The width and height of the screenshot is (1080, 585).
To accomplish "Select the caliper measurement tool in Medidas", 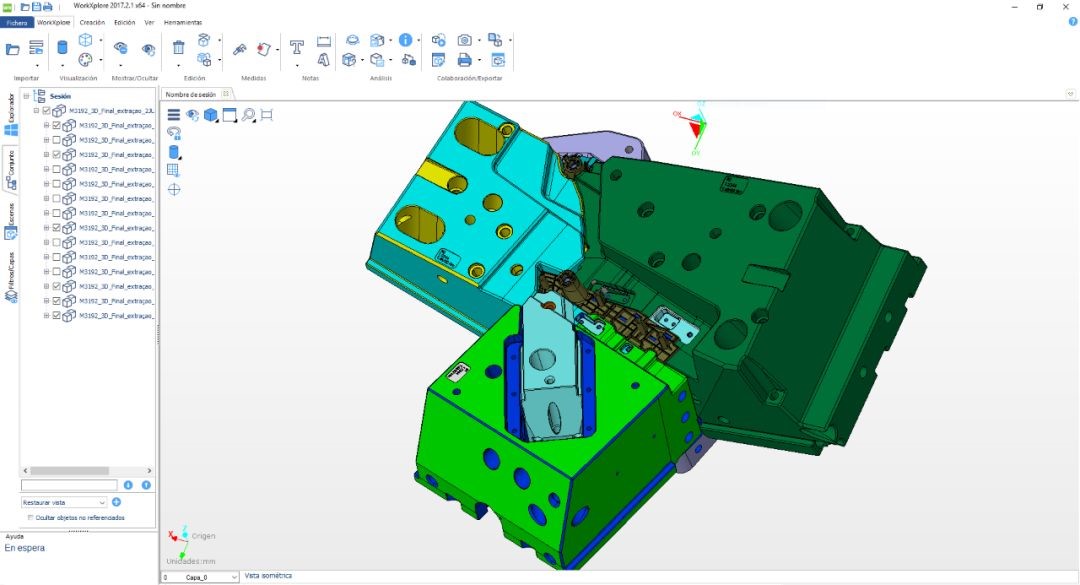I will point(240,48).
